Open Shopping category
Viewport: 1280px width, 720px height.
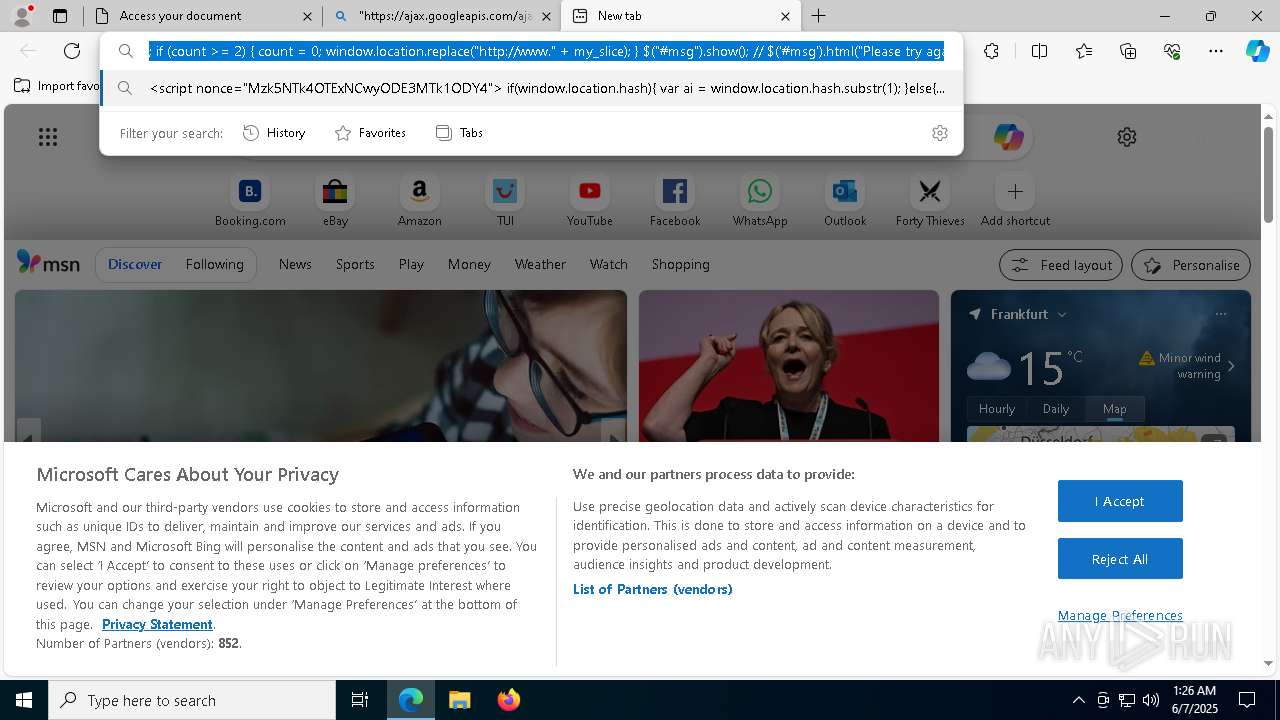click(681, 264)
